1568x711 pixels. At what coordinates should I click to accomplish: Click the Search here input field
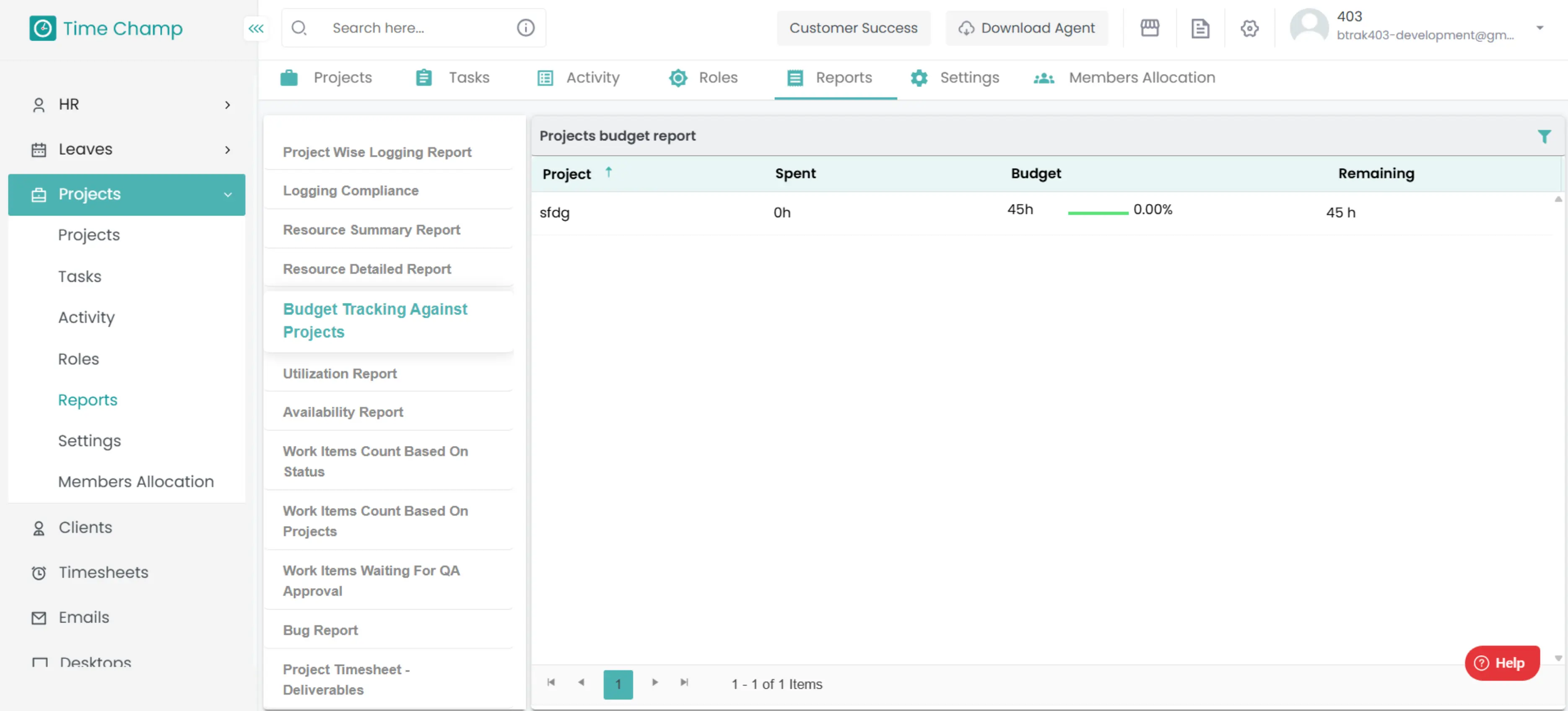click(x=414, y=28)
